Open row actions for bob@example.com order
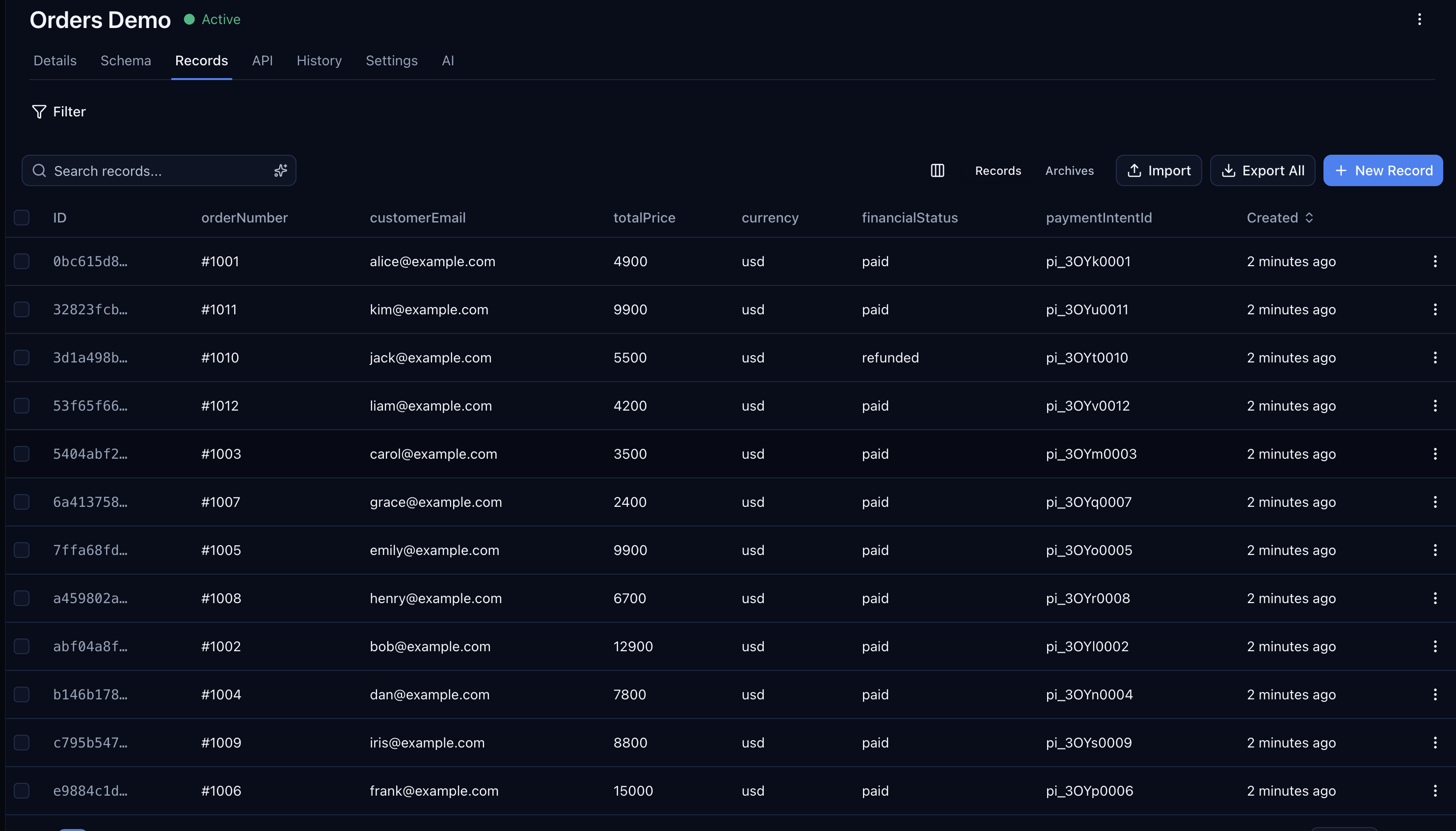Viewport: 1456px width, 831px height. click(x=1435, y=646)
